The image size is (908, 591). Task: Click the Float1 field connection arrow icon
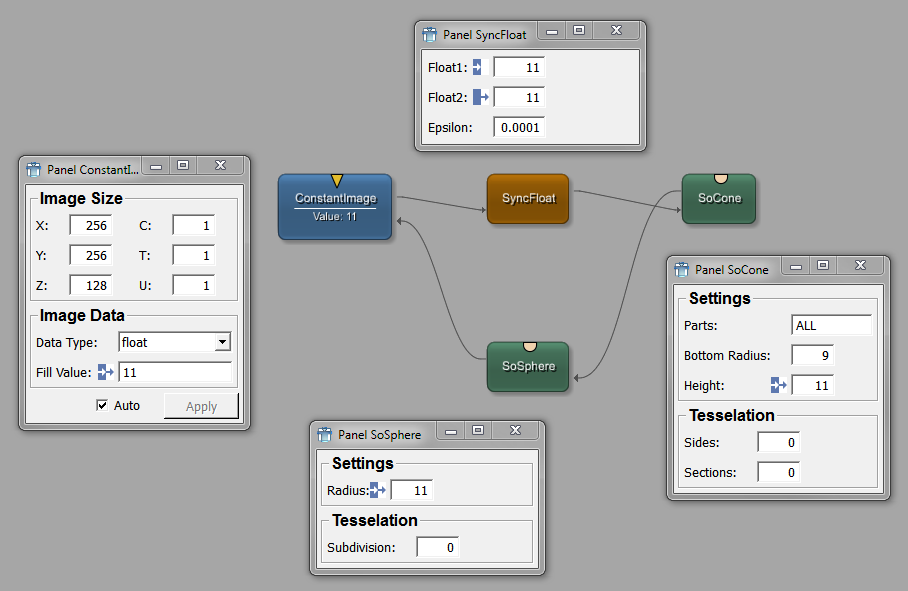[x=477, y=68]
